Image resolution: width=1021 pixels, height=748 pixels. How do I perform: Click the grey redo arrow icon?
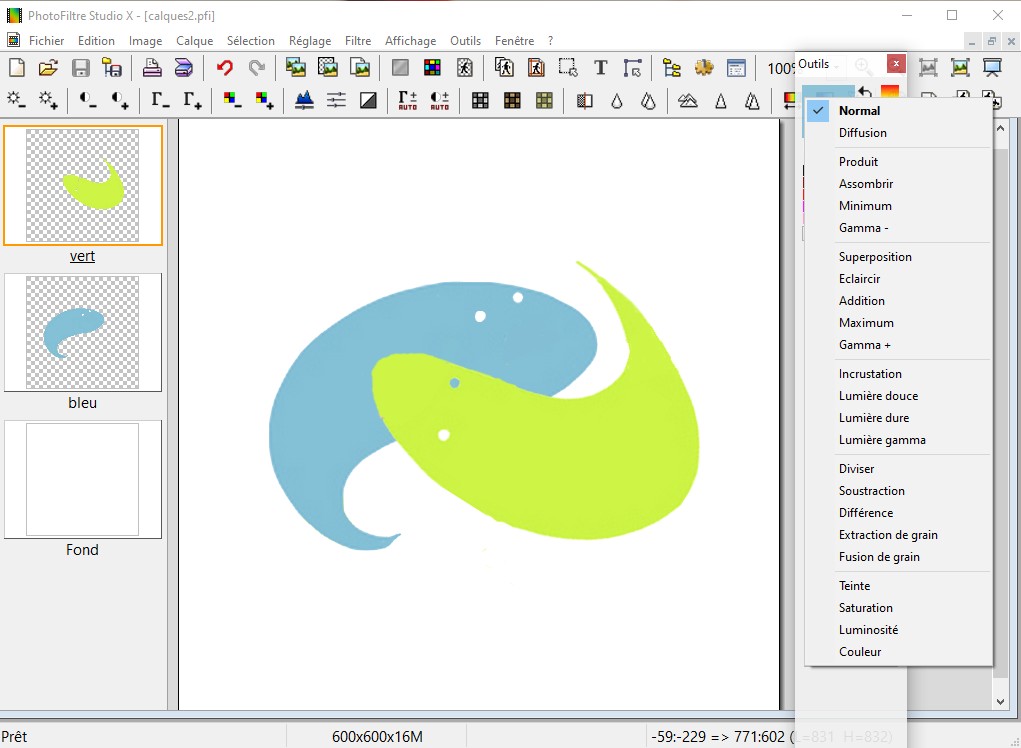(257, 68)
